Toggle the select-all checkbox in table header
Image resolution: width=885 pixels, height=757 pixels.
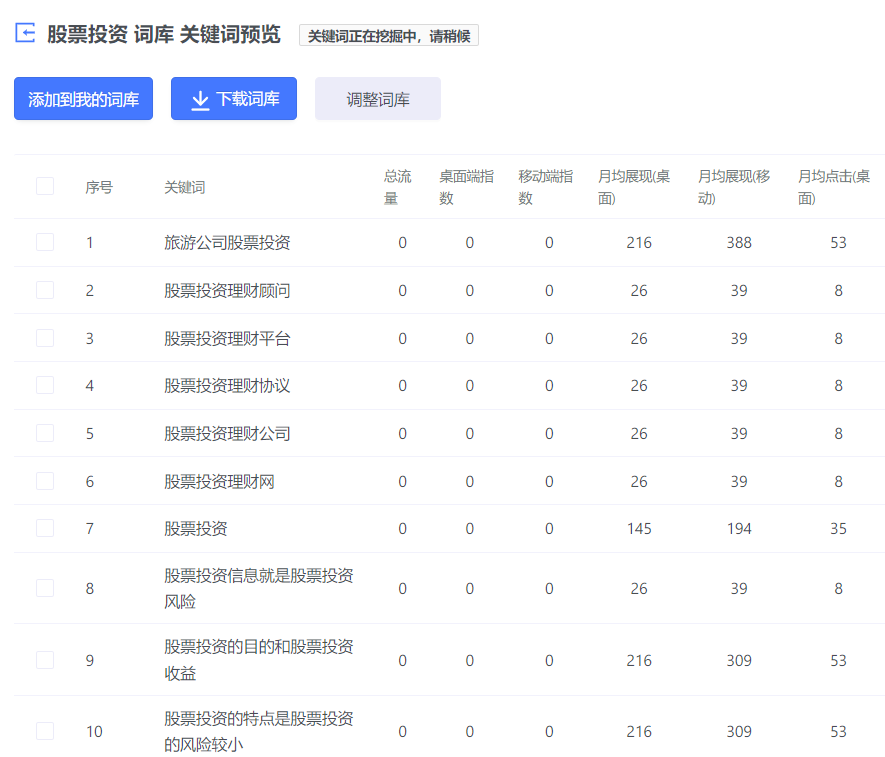coord(45,186)
